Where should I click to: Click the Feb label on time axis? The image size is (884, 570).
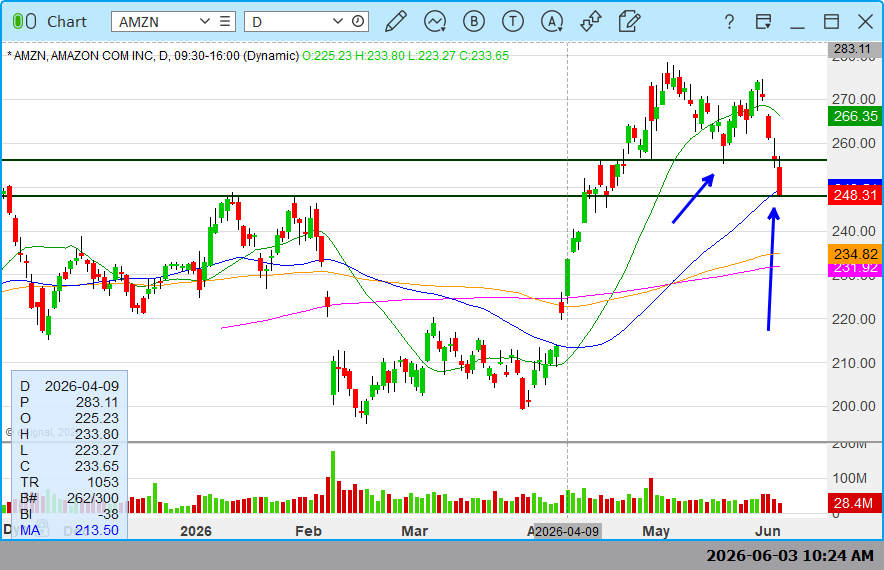coord(308,531)
